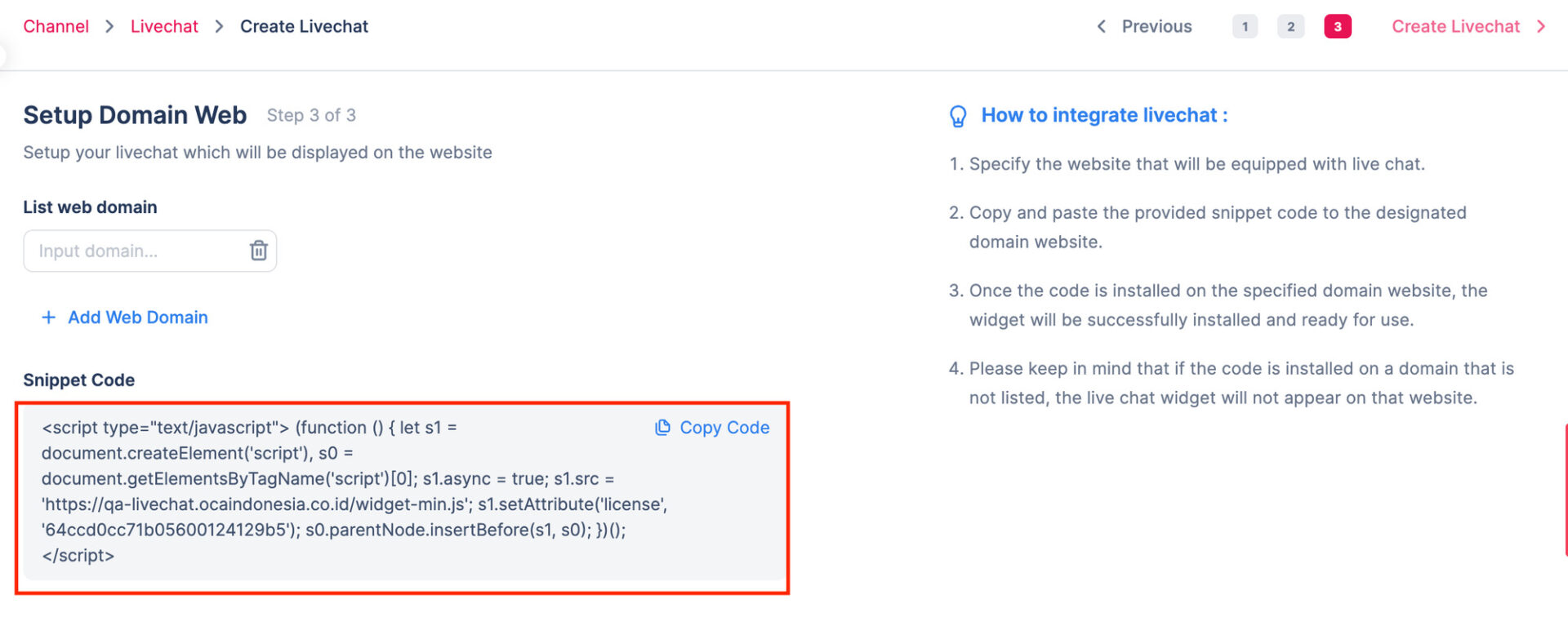Screen dimensions: 1568x626
Task: Click the Create Livechat breadcrumb title
Action: [x=304, y=27]
